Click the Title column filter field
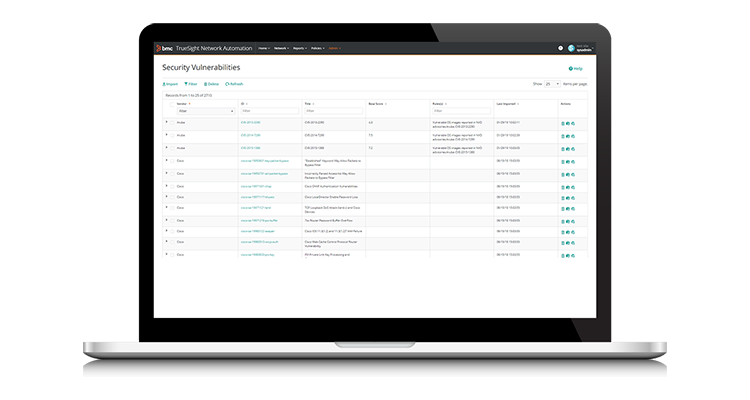This screenshot has width=750, height=400. click(x=332, y=111)
